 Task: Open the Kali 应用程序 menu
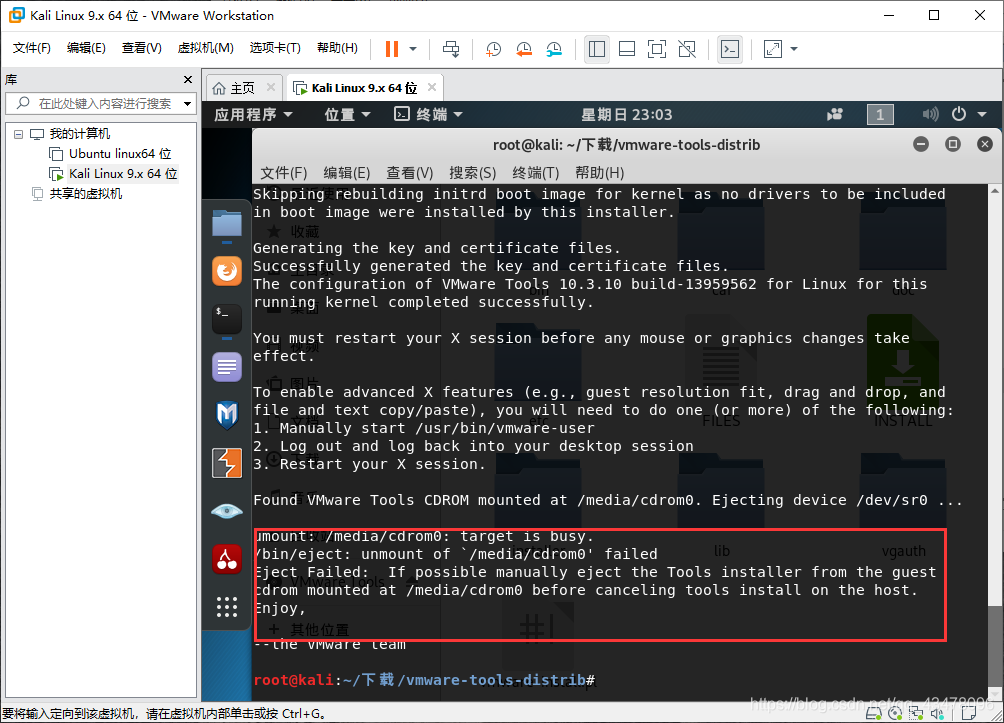[253, 115]
